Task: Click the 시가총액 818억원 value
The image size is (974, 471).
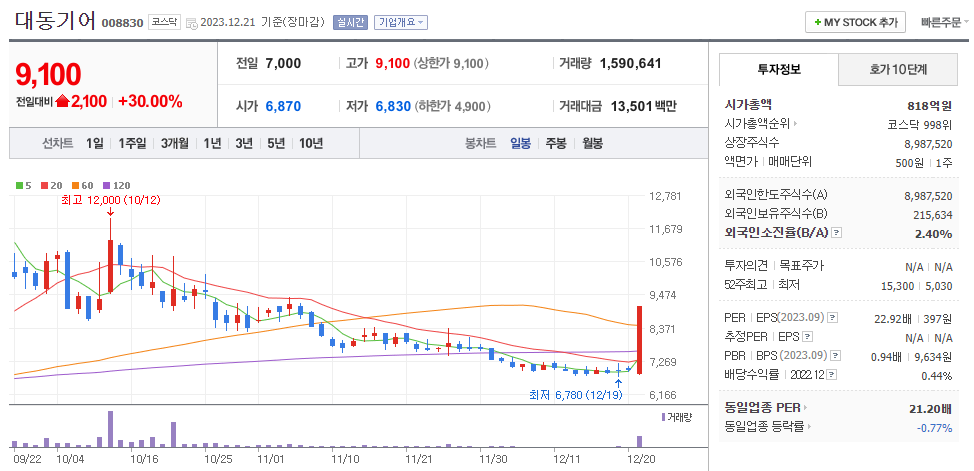Action: (x=929, y=106)
